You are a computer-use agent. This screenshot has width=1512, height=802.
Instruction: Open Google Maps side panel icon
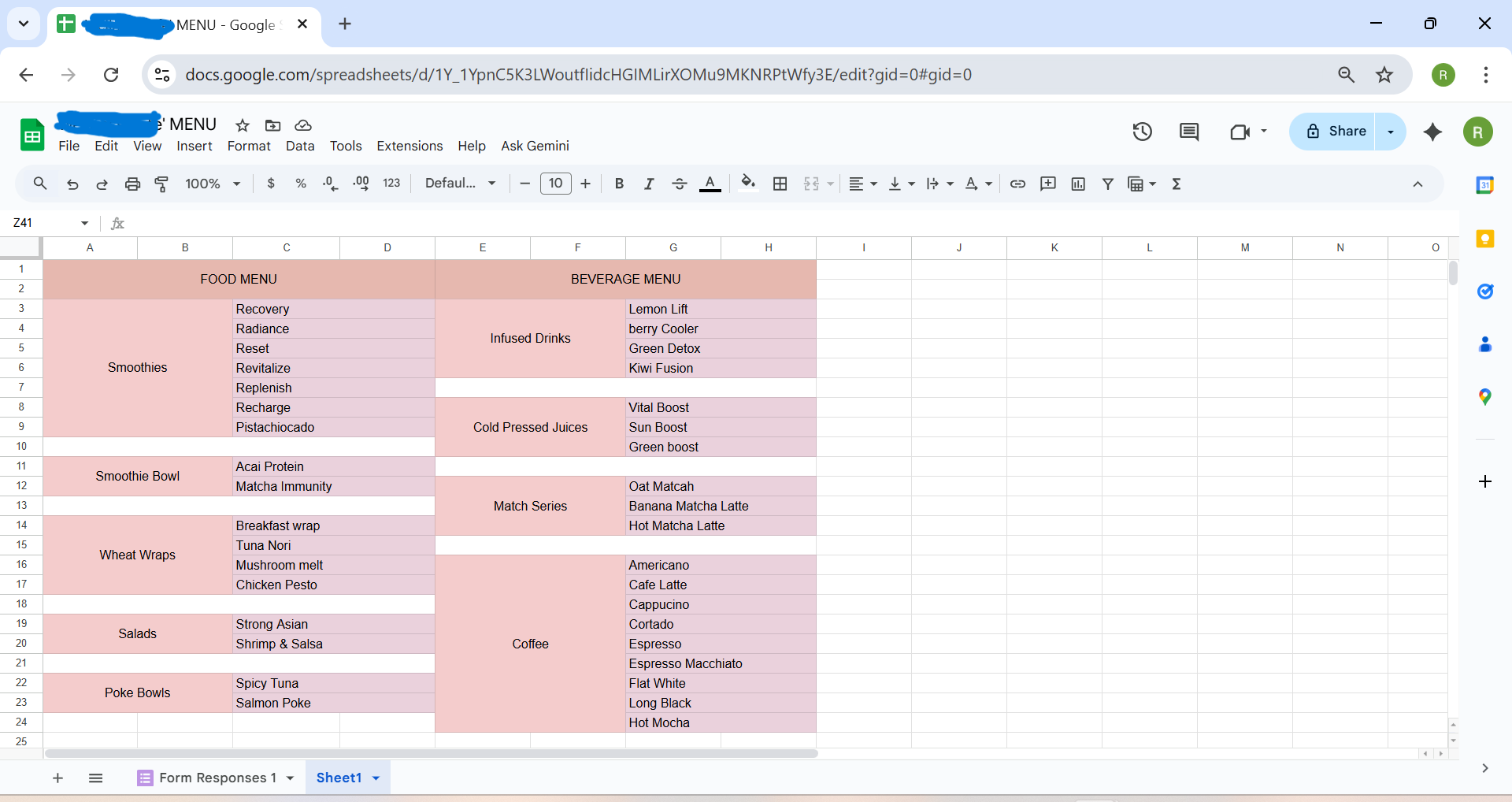coord(1485,397)
